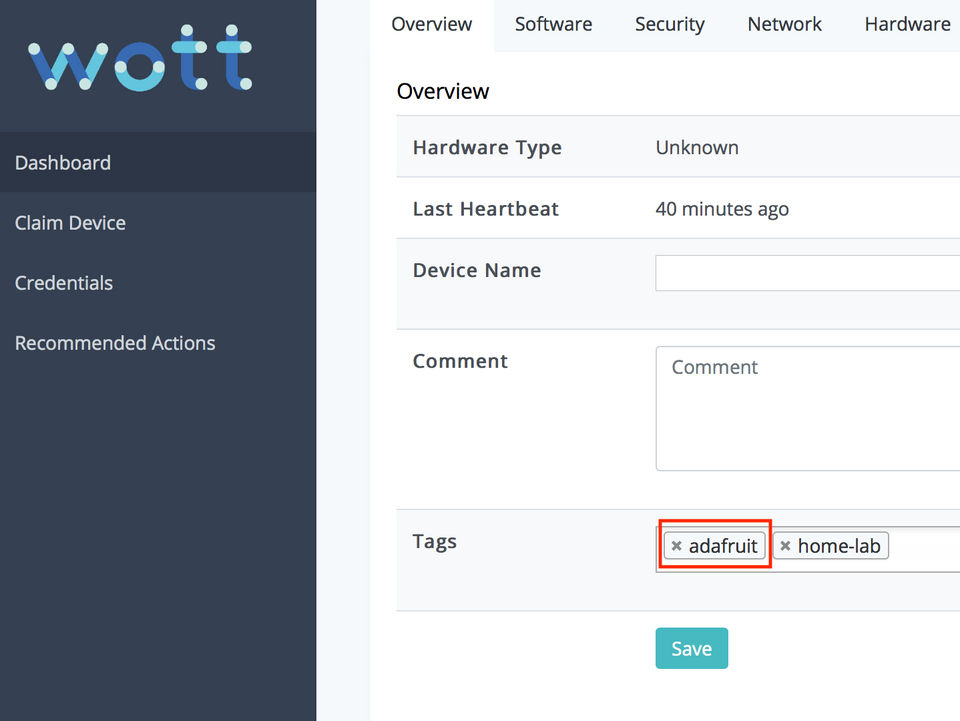Focus the Device Name text field
This screenshot has height=721, width=960.
[x=808, y=273]
